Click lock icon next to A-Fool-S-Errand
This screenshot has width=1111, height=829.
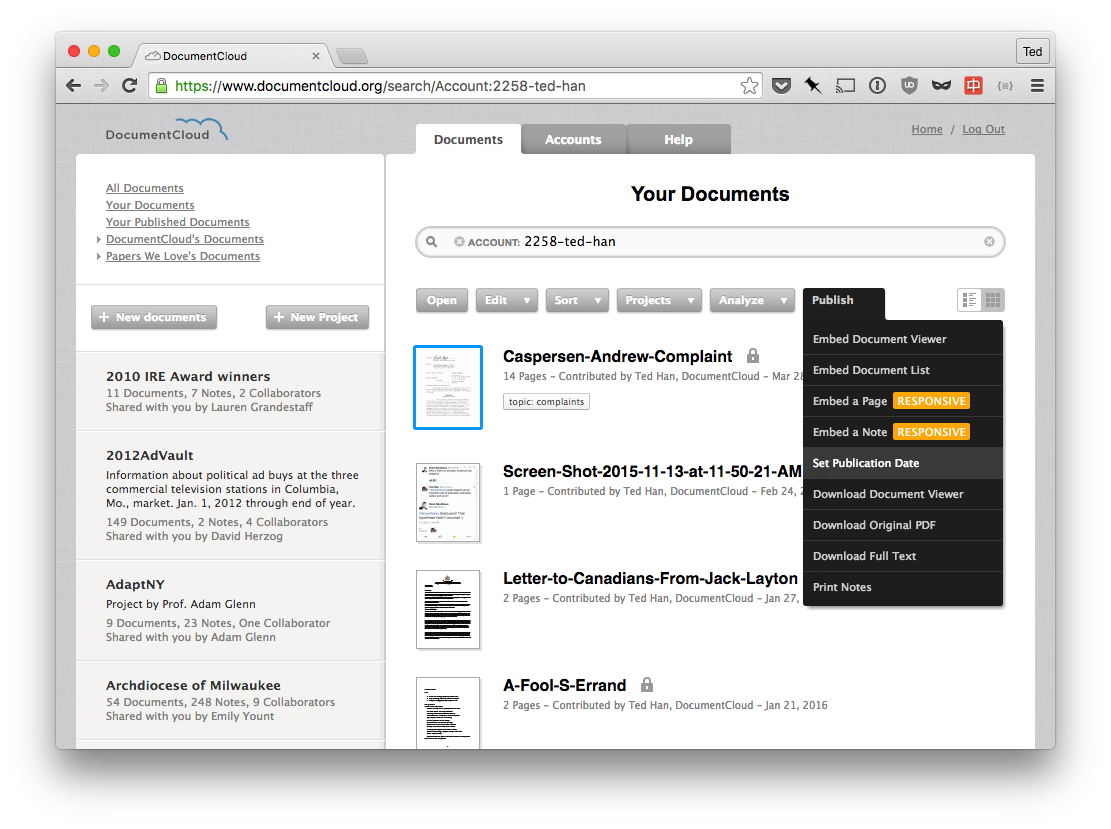(x=646, y=684)
